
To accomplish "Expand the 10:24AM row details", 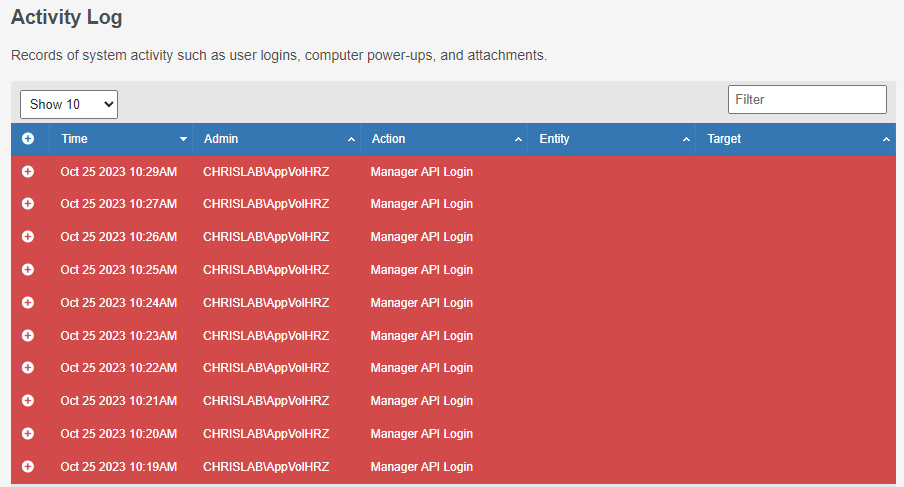I will tap(28, 303).
